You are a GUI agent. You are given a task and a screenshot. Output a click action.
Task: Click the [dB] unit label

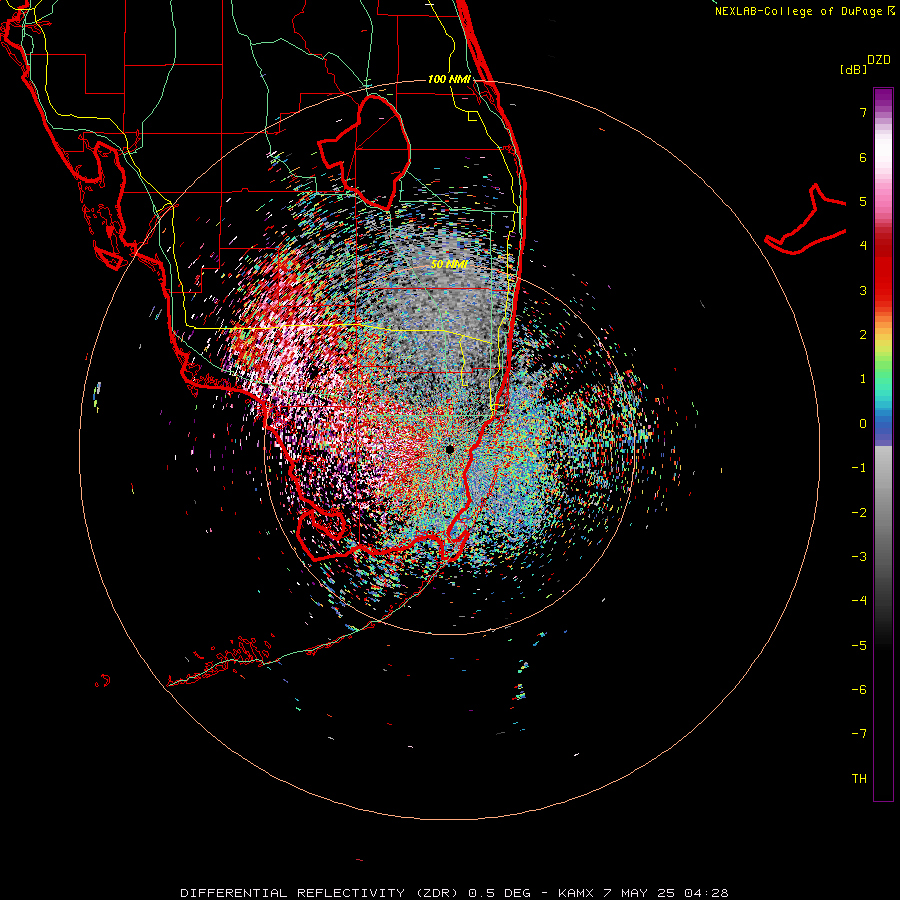click(854, 69)
